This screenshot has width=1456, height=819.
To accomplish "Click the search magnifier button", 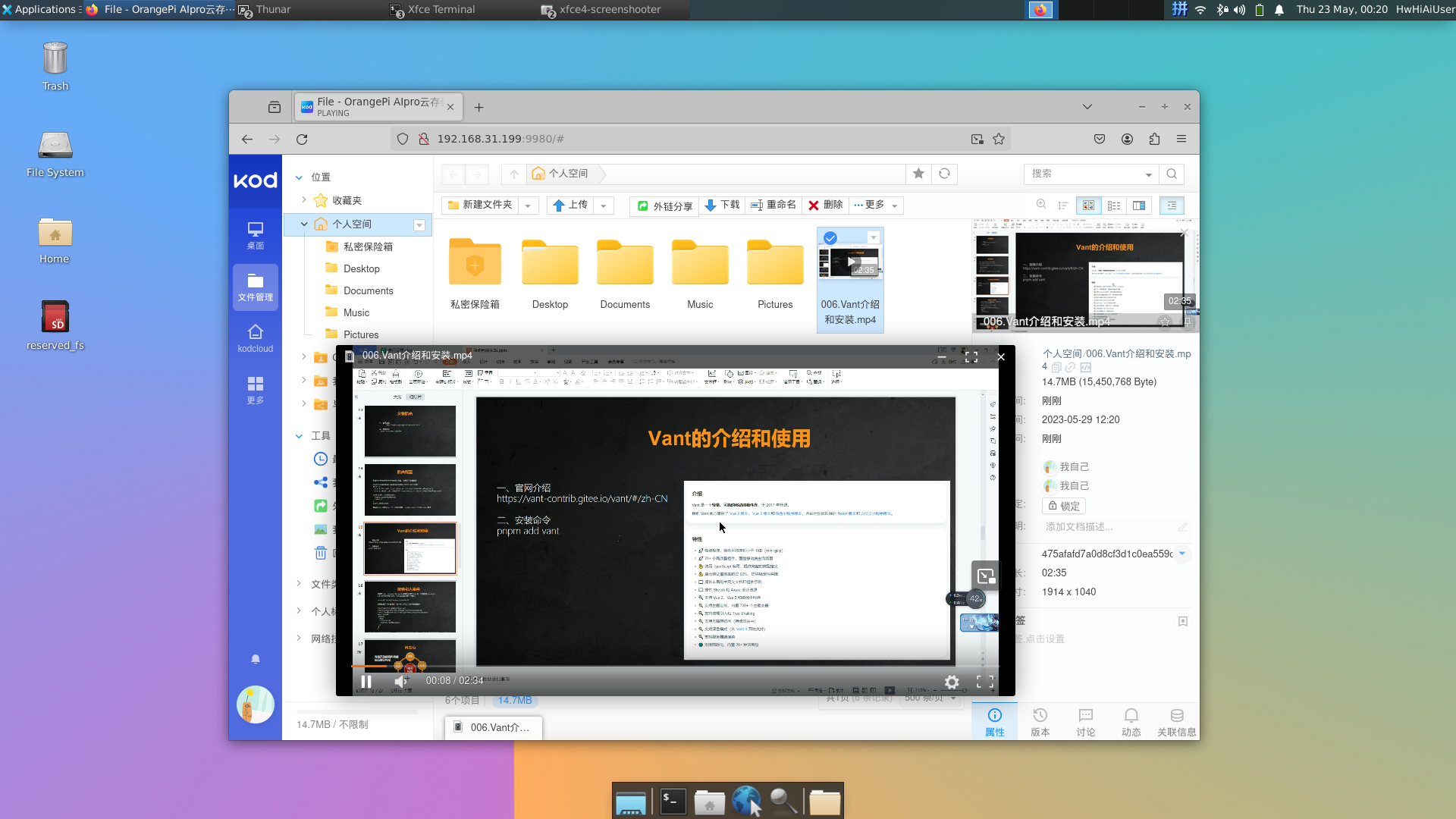I will pyautogui.click(x=1172, y=174).
